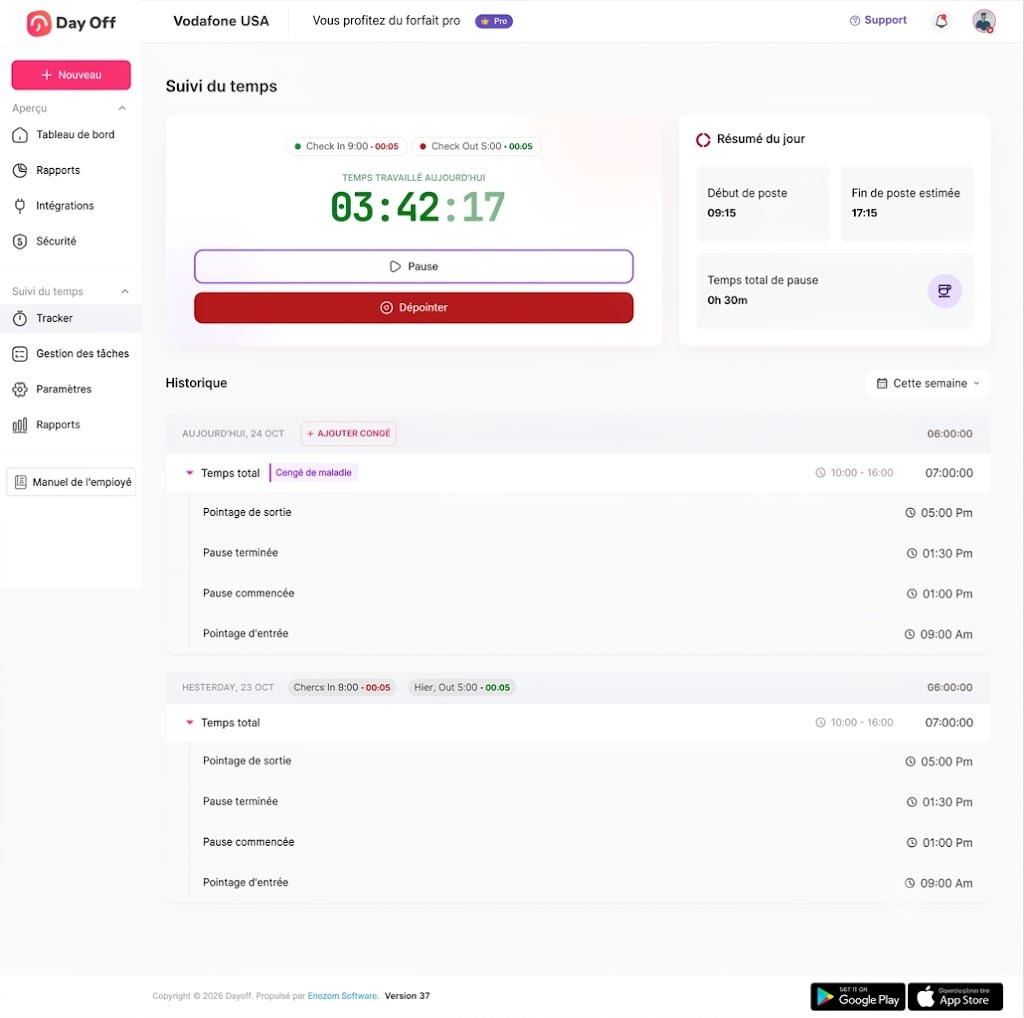Click the lower Rapports bar chart icon
The height and width of the screenshot is (1018, 1024).
click(x=20, y=425)
